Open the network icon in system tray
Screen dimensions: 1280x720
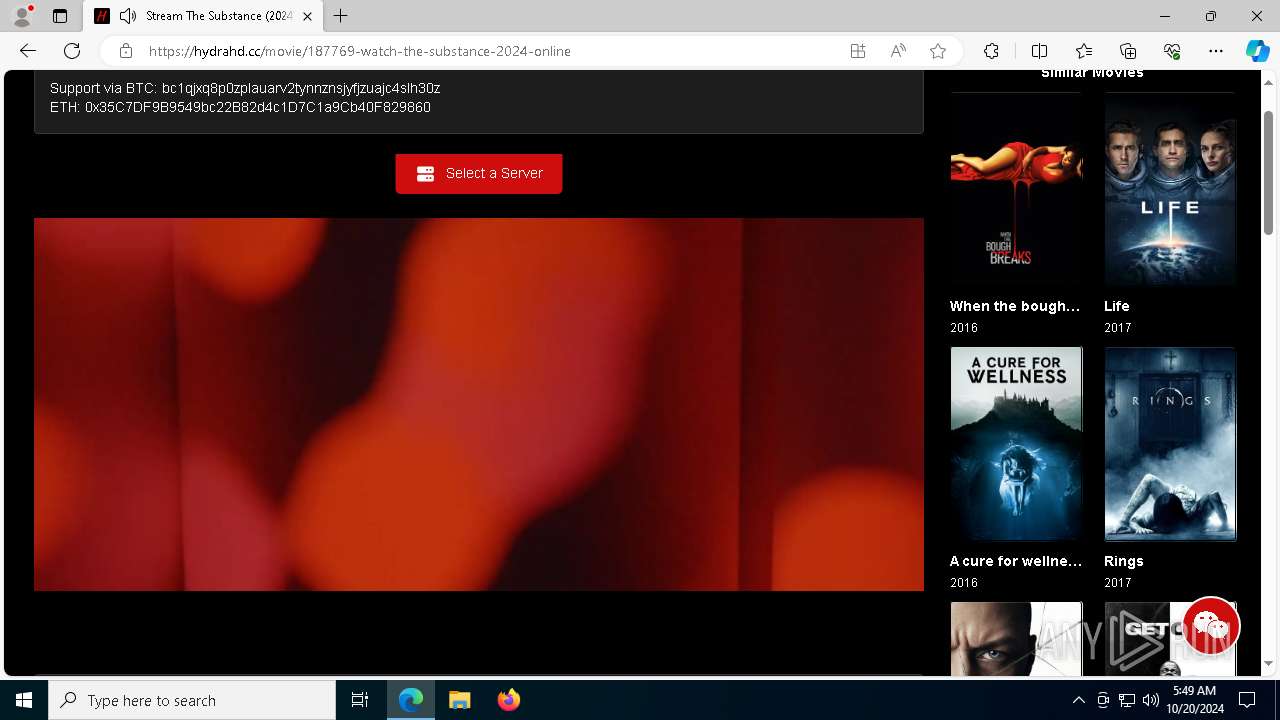[1127, 700]
